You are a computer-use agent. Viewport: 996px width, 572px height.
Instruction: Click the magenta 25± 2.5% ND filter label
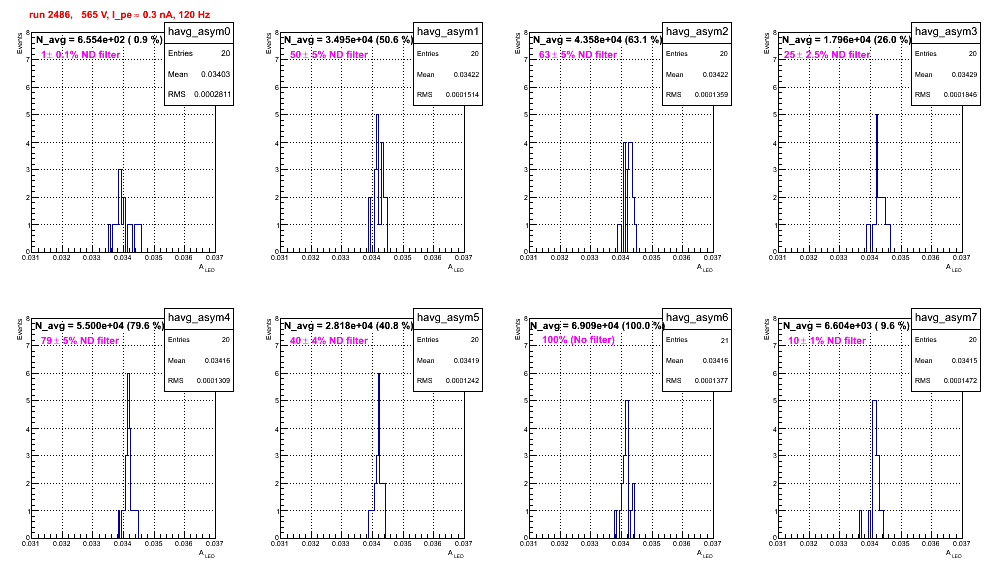(x=827, y=55)
